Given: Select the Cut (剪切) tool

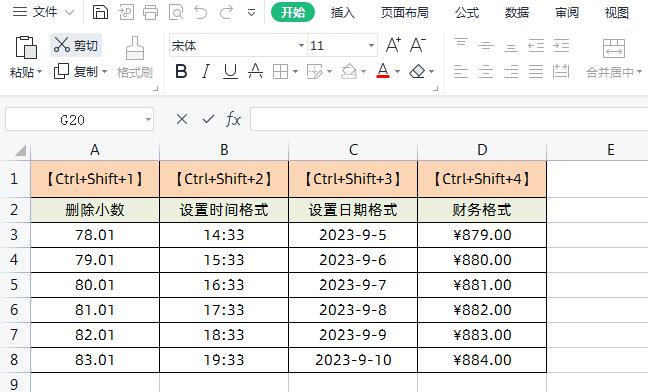Looking at the screenshot, I should pyautogui.click(x=76, y=45).
